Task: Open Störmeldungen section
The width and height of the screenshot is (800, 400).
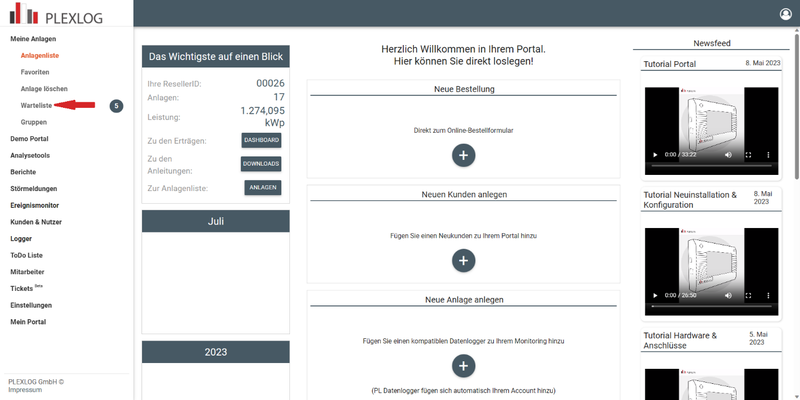Action: [x=34, y=189]
